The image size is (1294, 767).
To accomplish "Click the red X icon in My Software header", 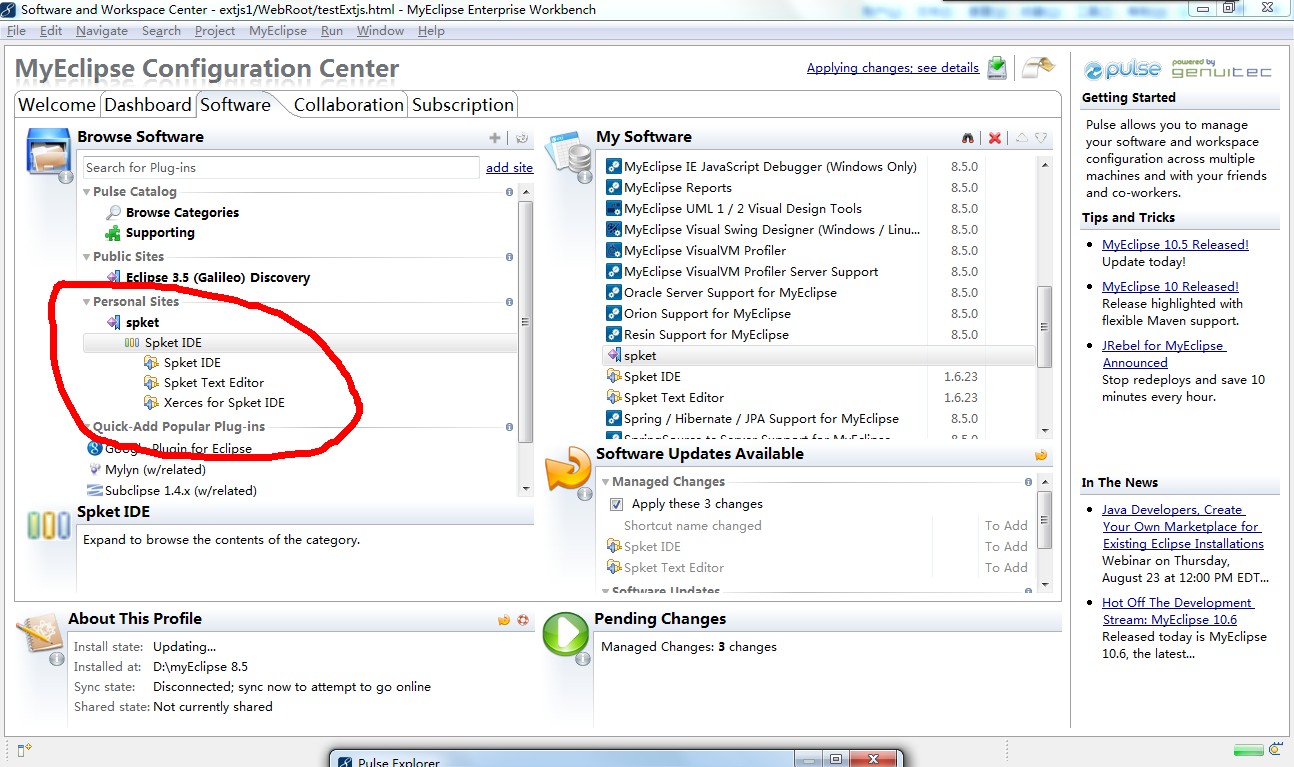I will click(x=995, y=138).
